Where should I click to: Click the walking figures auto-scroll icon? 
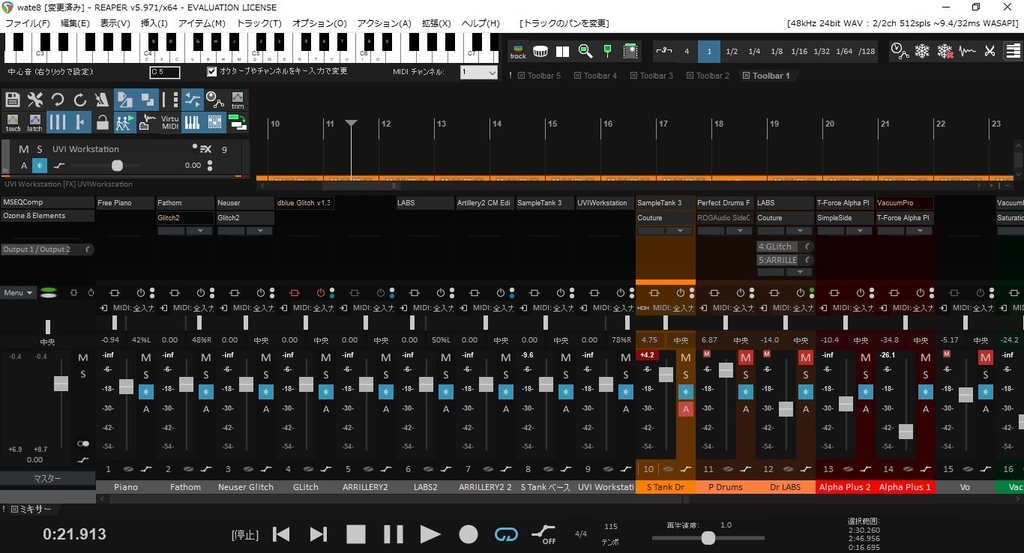(124, 122)
